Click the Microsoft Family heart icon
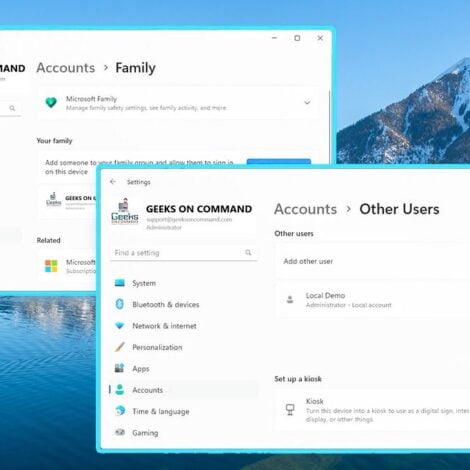Viewport: 470px width, 470px height. click(x=51, y=102)
